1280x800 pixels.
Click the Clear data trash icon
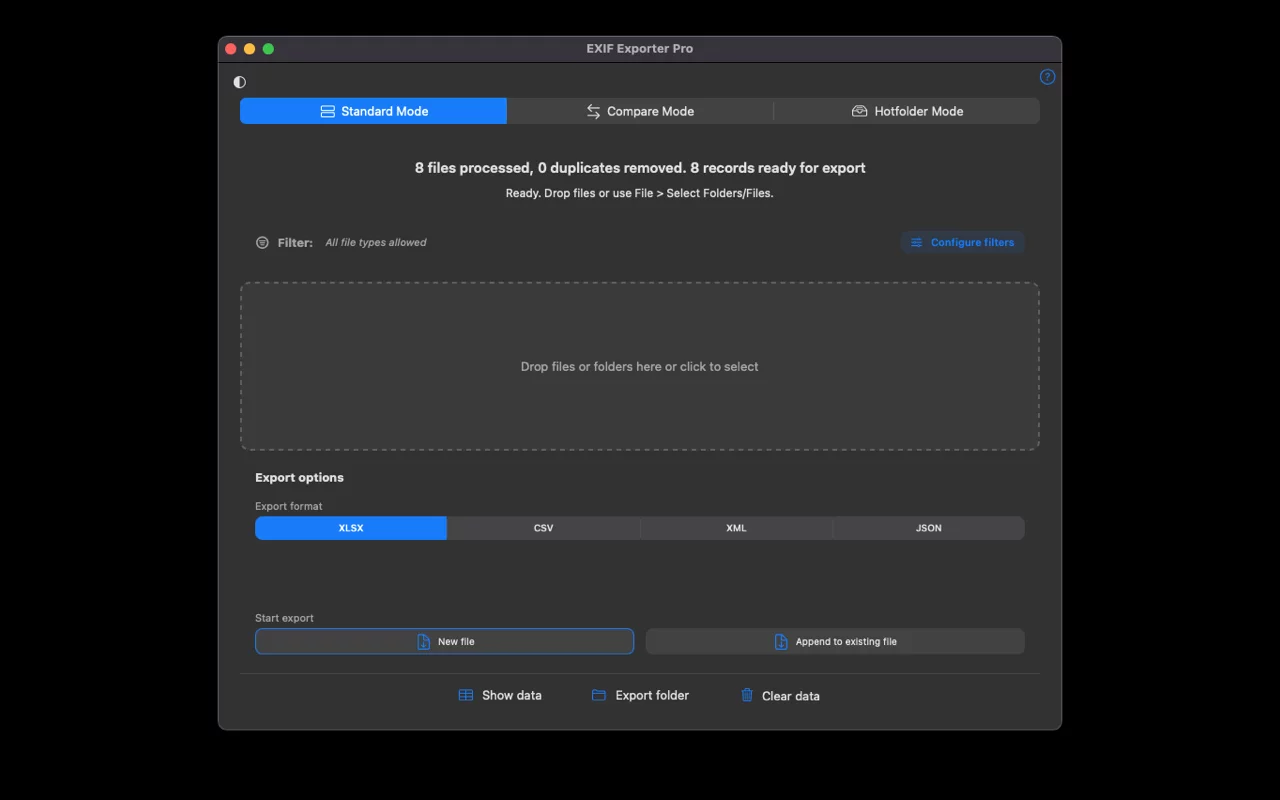point(747,695)
